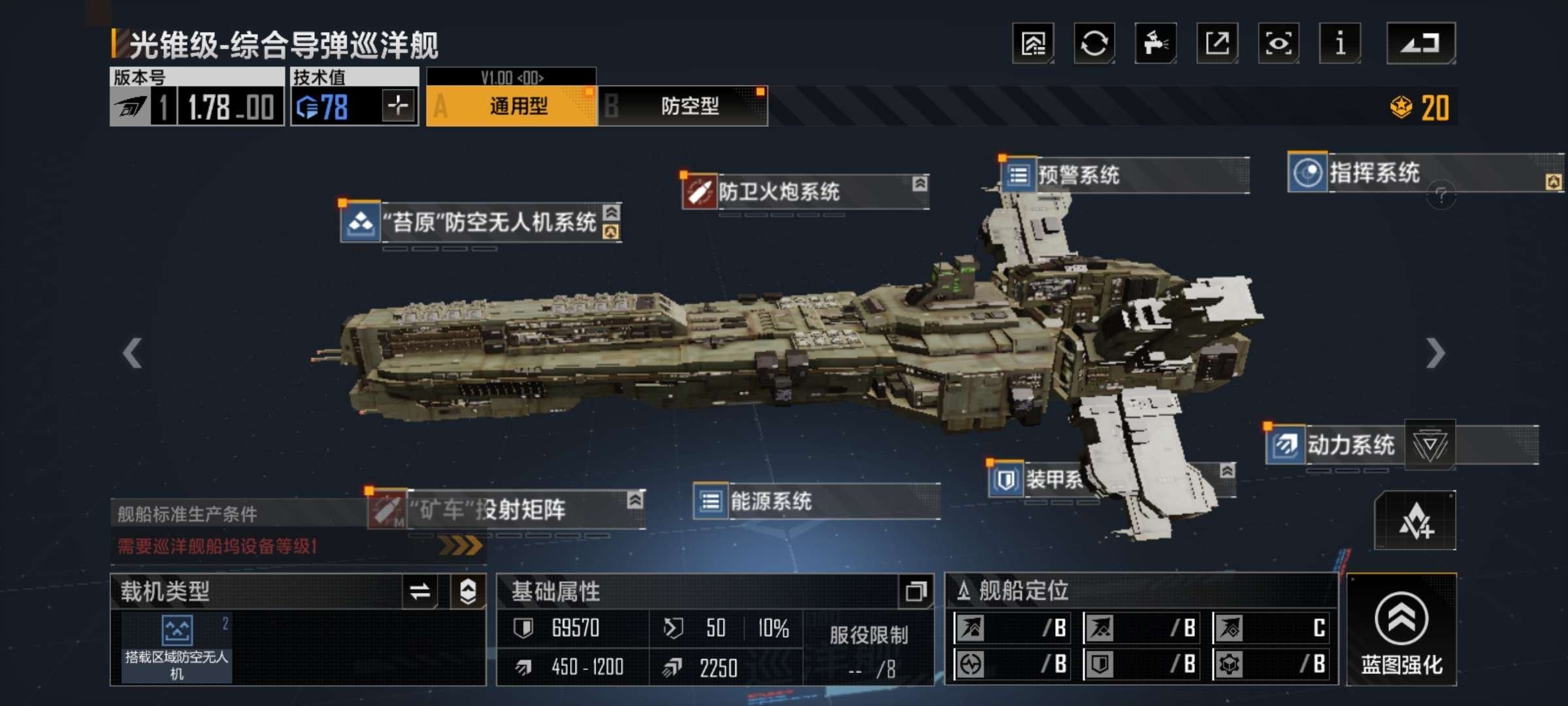Expand the 防卫火炮系统 upgrade chevron

pos(920,184)
